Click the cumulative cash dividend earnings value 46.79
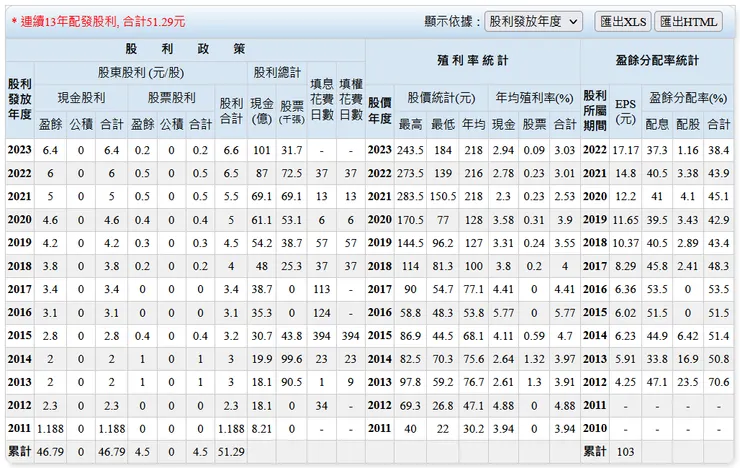This screenshot has height=468, width=740. click(50, 452)
